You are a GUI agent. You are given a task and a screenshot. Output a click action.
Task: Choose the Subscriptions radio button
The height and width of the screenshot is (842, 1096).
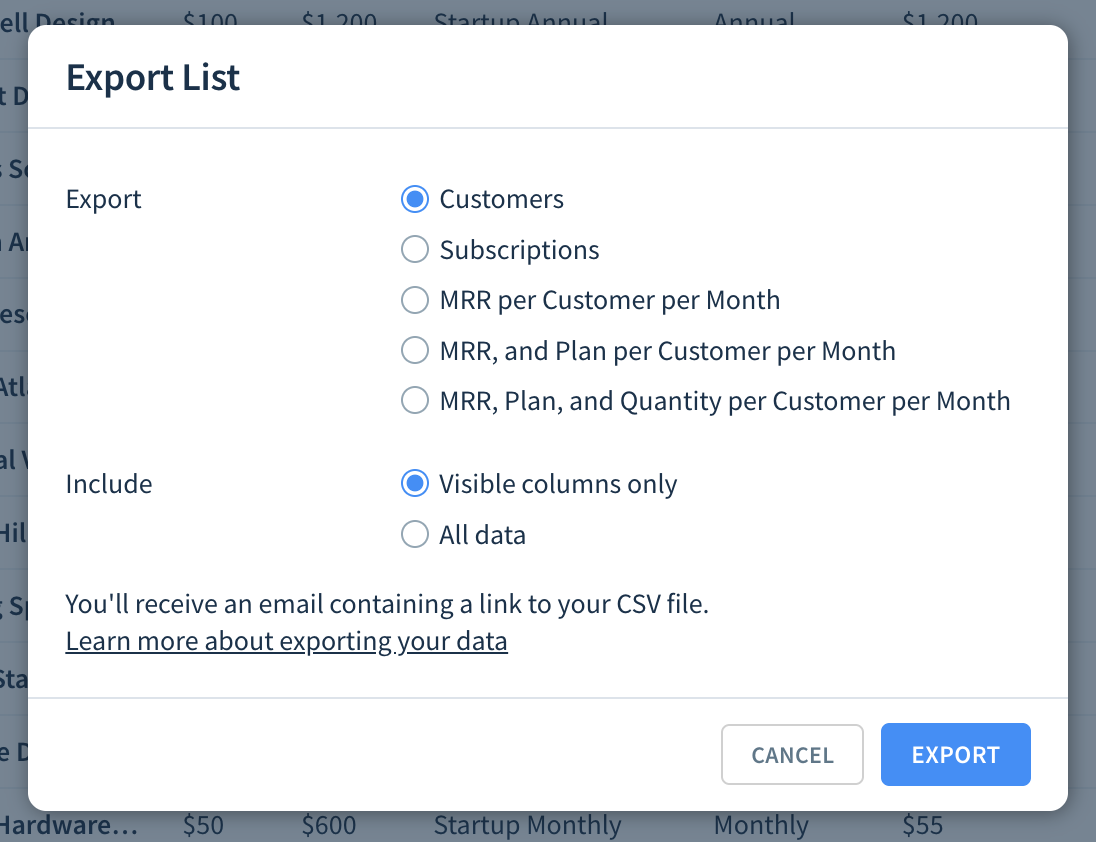tap(414, 249)
